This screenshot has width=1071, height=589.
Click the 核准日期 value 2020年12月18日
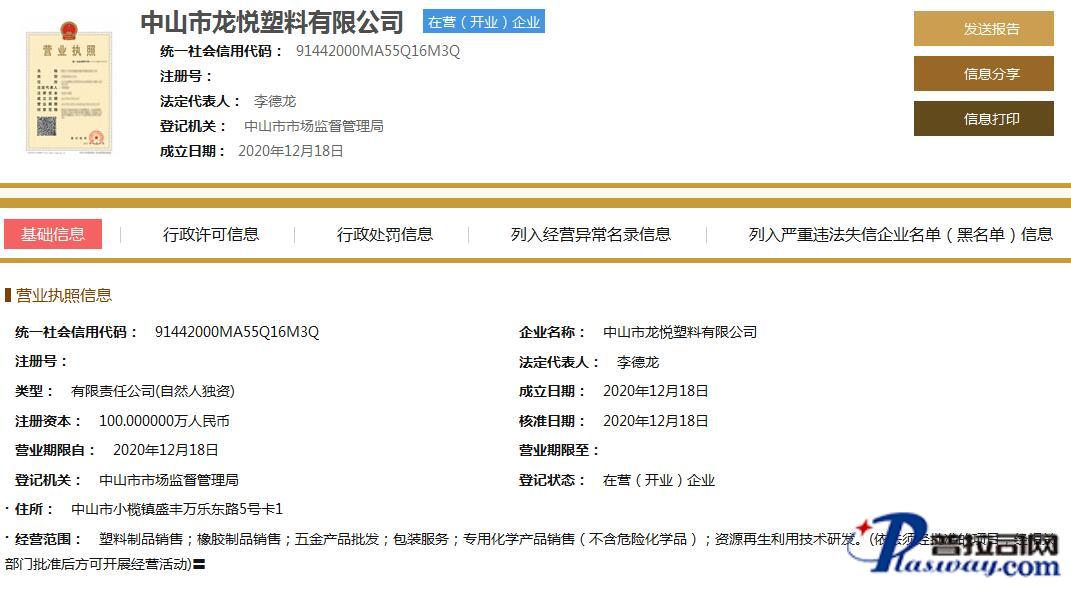[655, 421]
